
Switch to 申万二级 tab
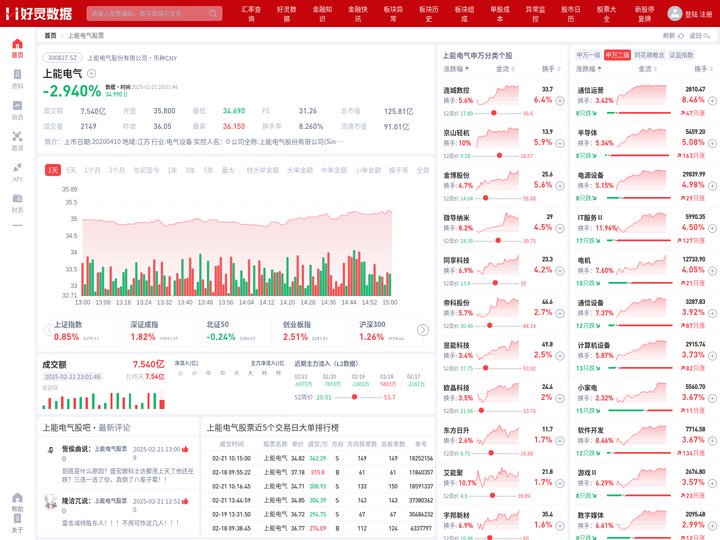(x=617, y=55)
